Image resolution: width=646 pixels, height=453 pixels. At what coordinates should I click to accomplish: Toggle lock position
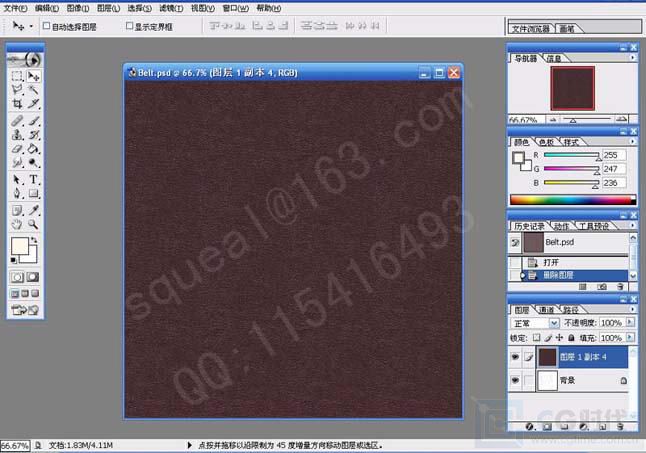(559, 338)
